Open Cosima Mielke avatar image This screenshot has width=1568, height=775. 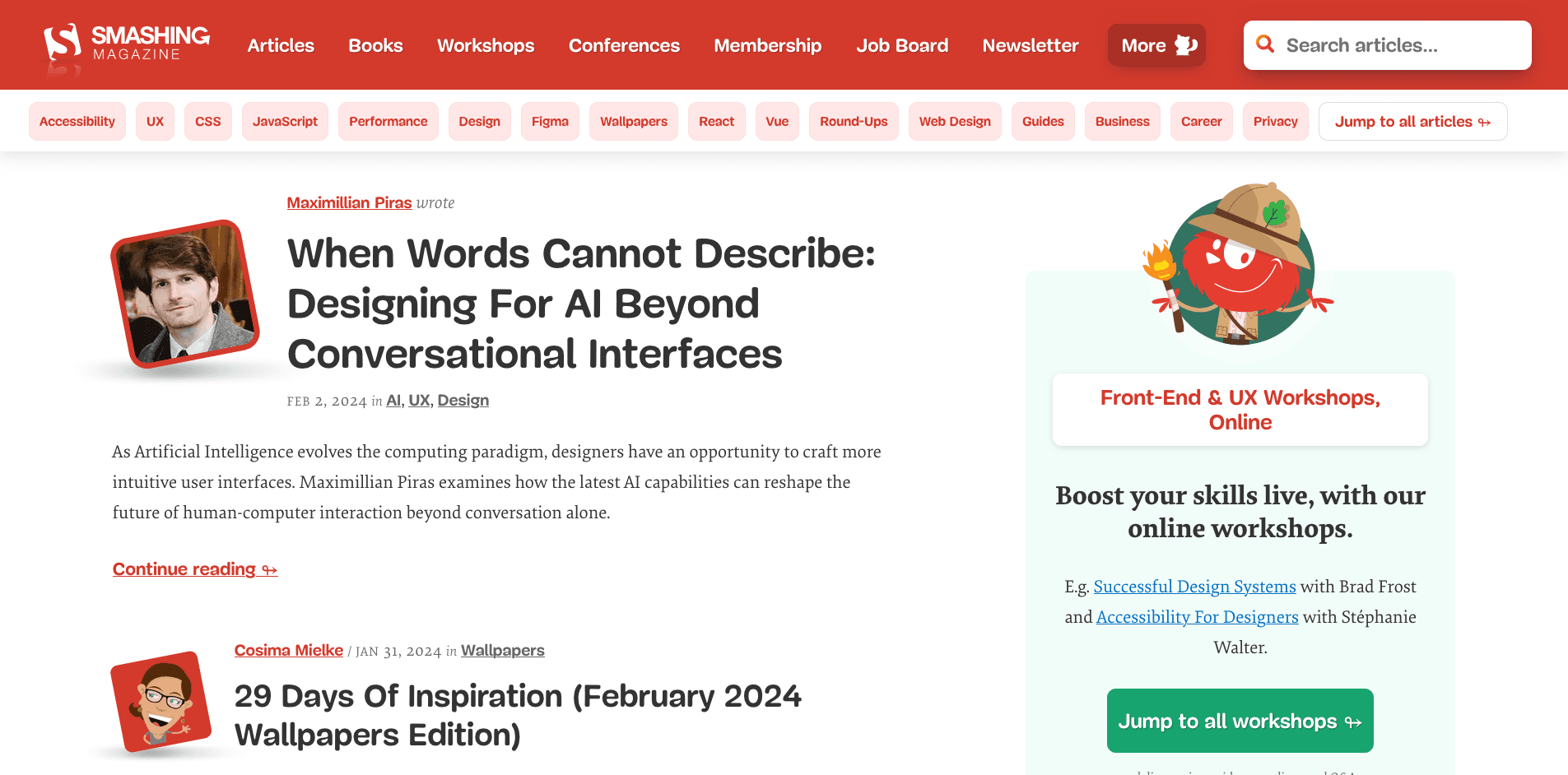coord(161,701)
